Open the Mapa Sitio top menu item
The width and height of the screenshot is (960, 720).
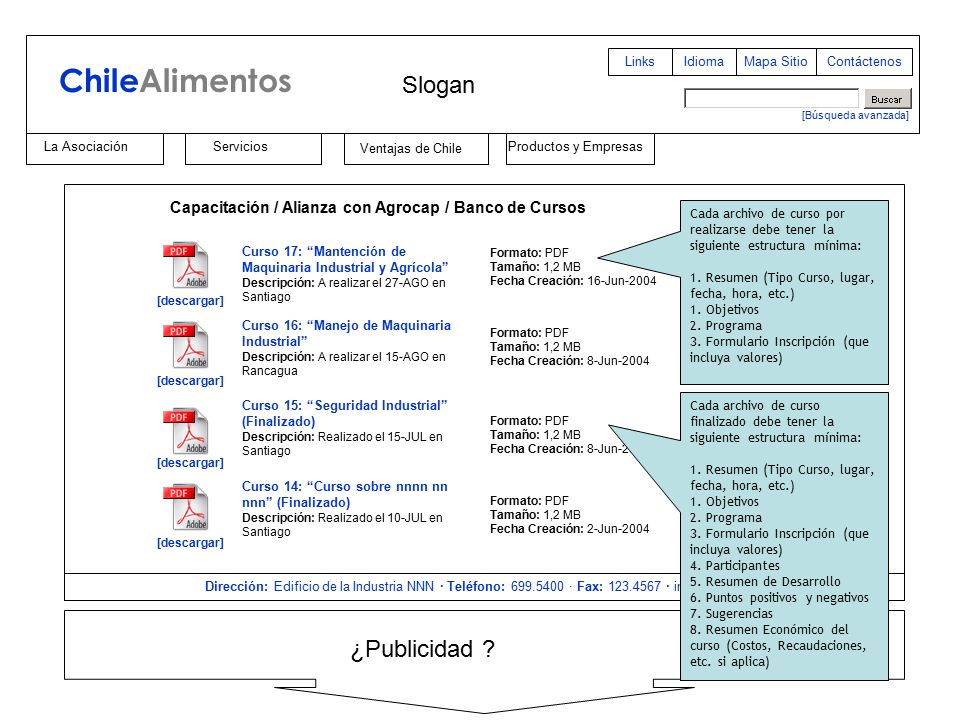(776, 62)
